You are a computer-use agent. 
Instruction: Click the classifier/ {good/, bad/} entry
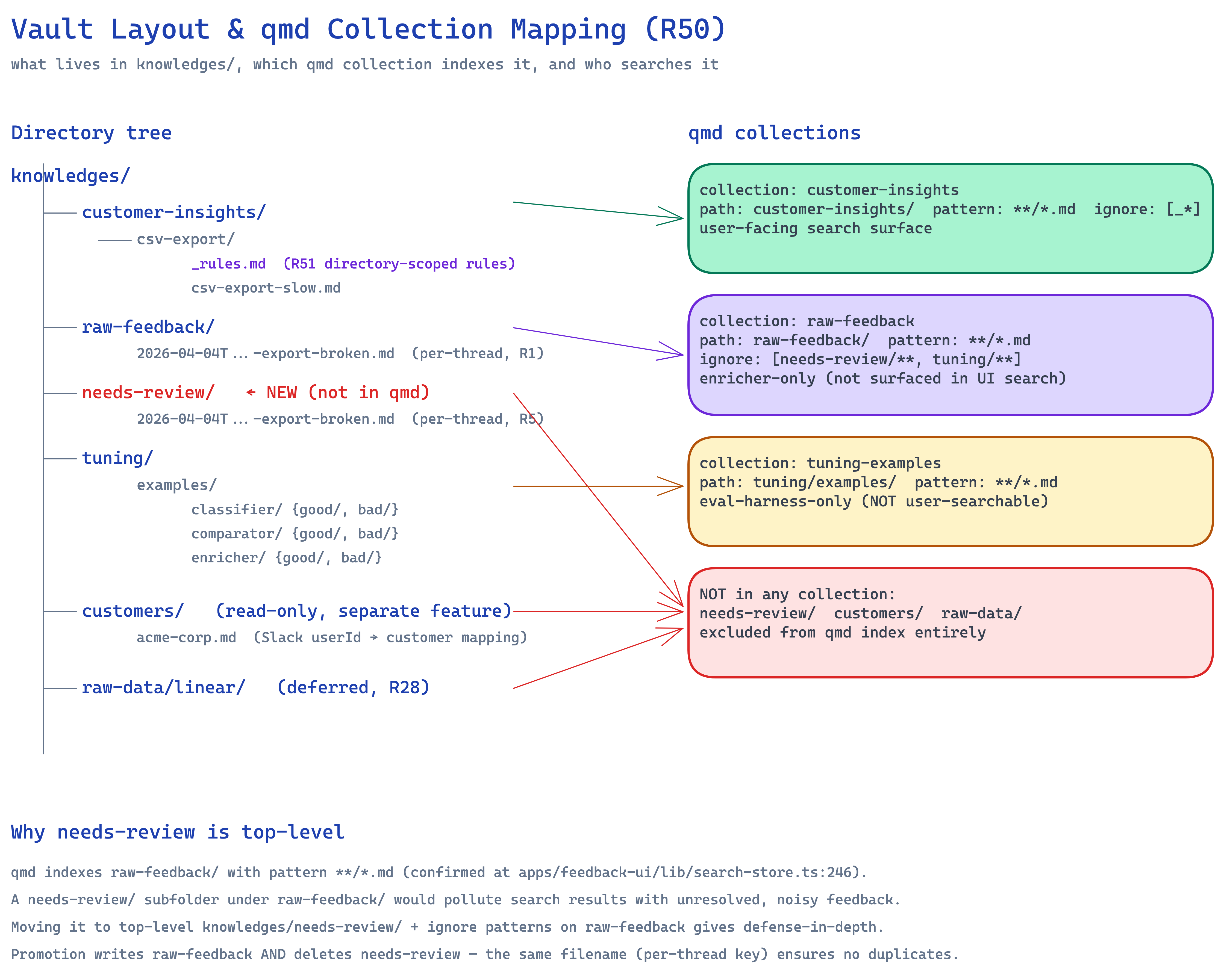point(295,510)
